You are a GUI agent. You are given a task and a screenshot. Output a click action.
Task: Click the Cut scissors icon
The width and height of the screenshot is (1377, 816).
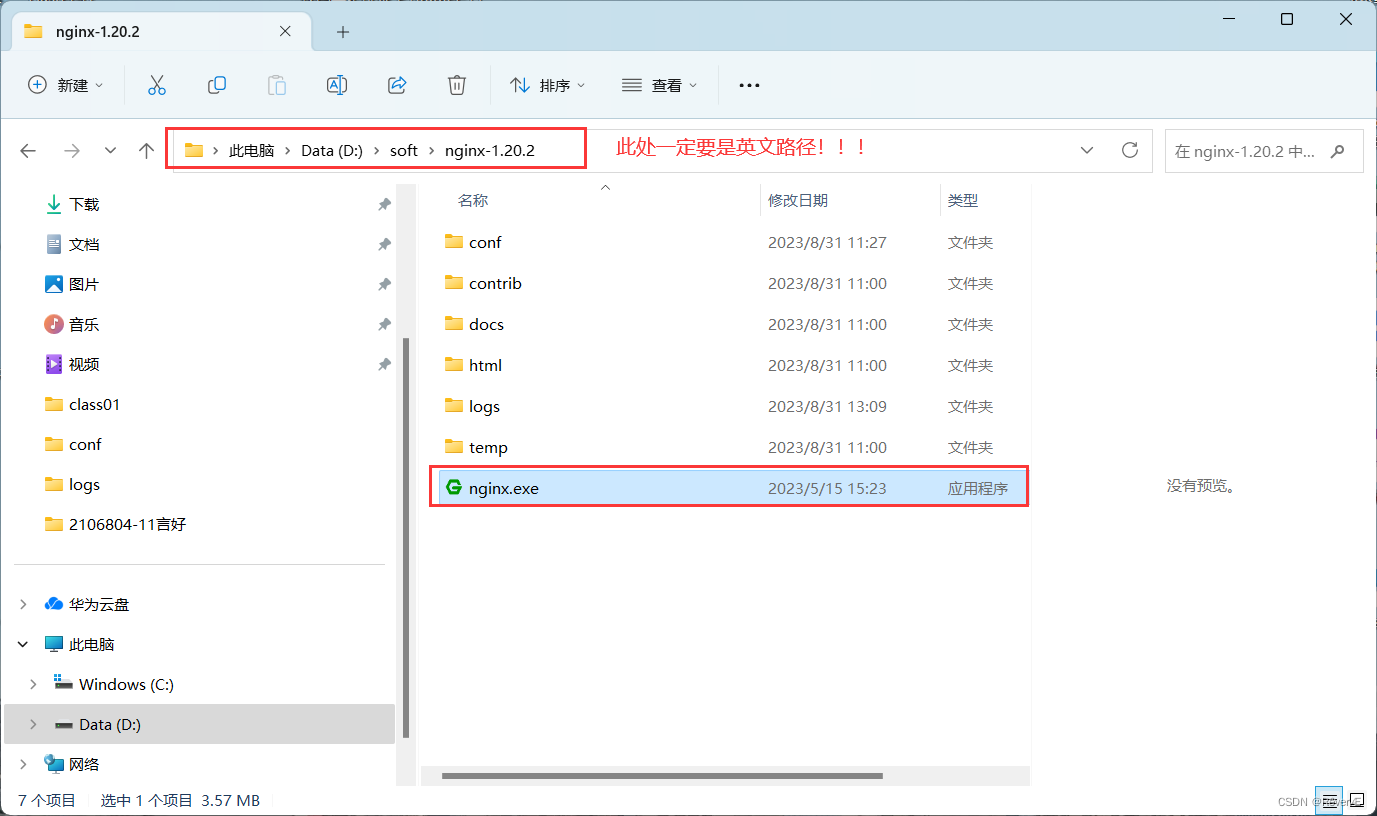click(x=156, y=85)
